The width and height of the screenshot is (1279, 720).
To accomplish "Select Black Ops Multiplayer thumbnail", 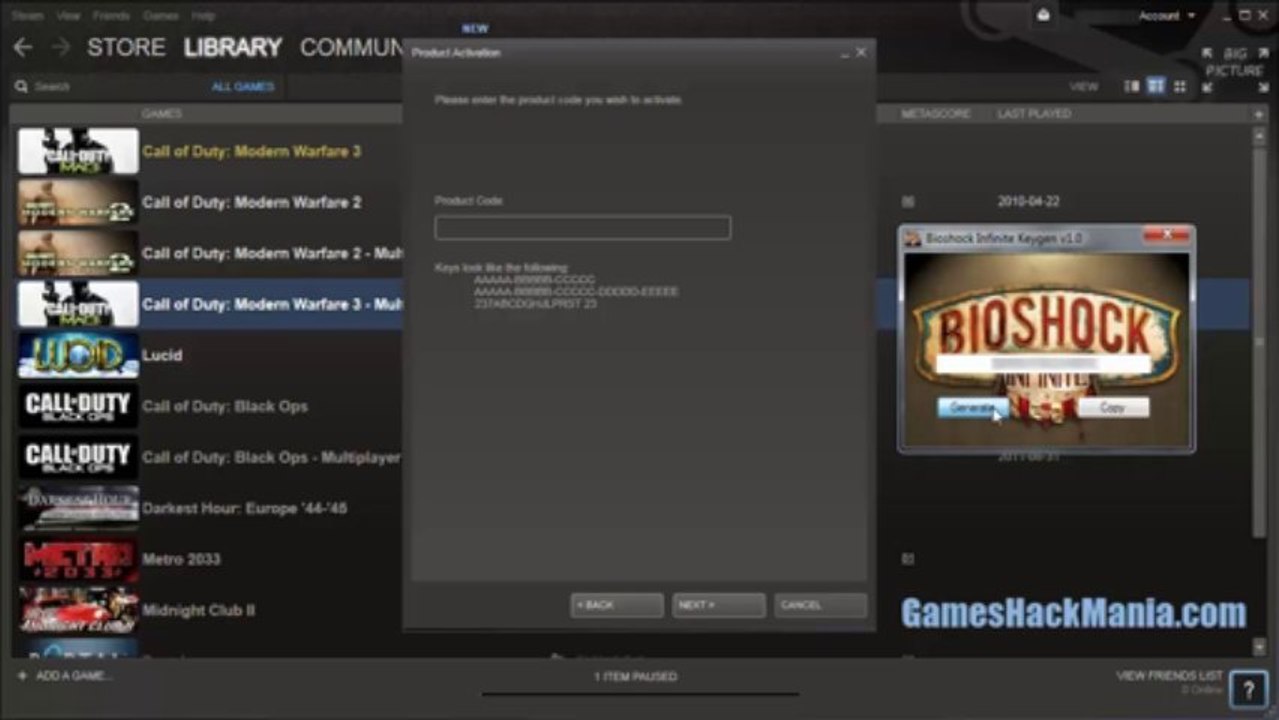I will point(78,457).
